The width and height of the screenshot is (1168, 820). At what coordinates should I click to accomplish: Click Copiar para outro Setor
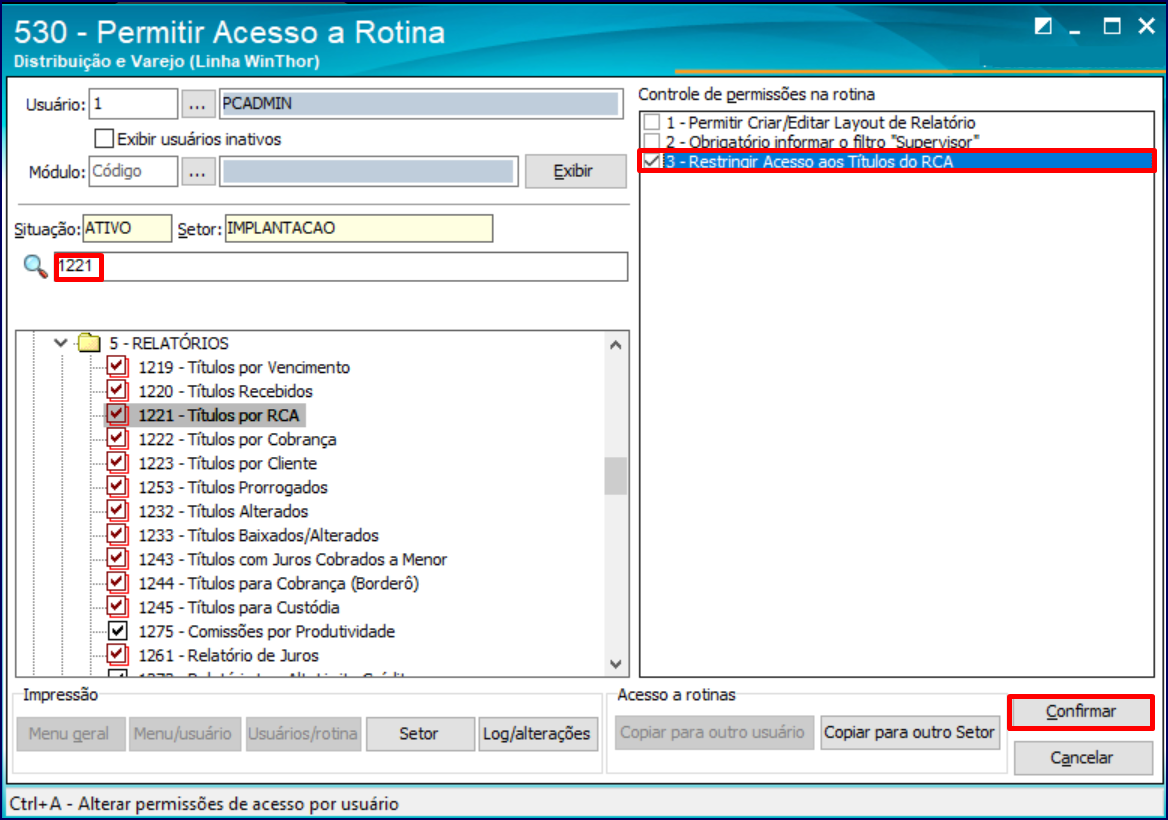coord(909,733)
